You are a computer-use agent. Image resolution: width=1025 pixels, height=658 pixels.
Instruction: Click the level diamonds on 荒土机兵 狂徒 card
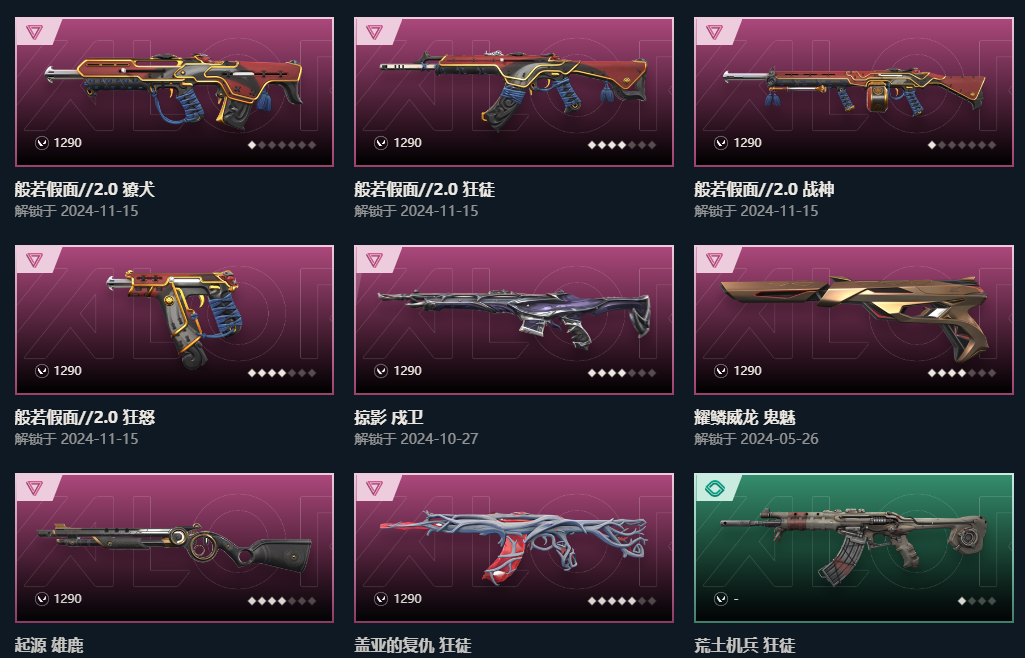[977, 601]
